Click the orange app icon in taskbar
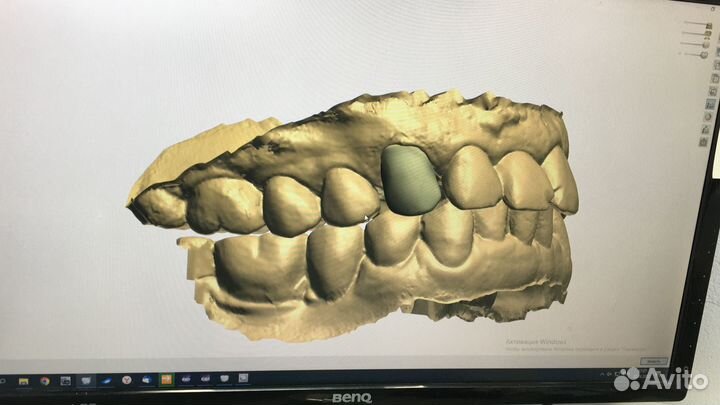The width and height of the screenshot is (720, 405). [x=166, y=379]
